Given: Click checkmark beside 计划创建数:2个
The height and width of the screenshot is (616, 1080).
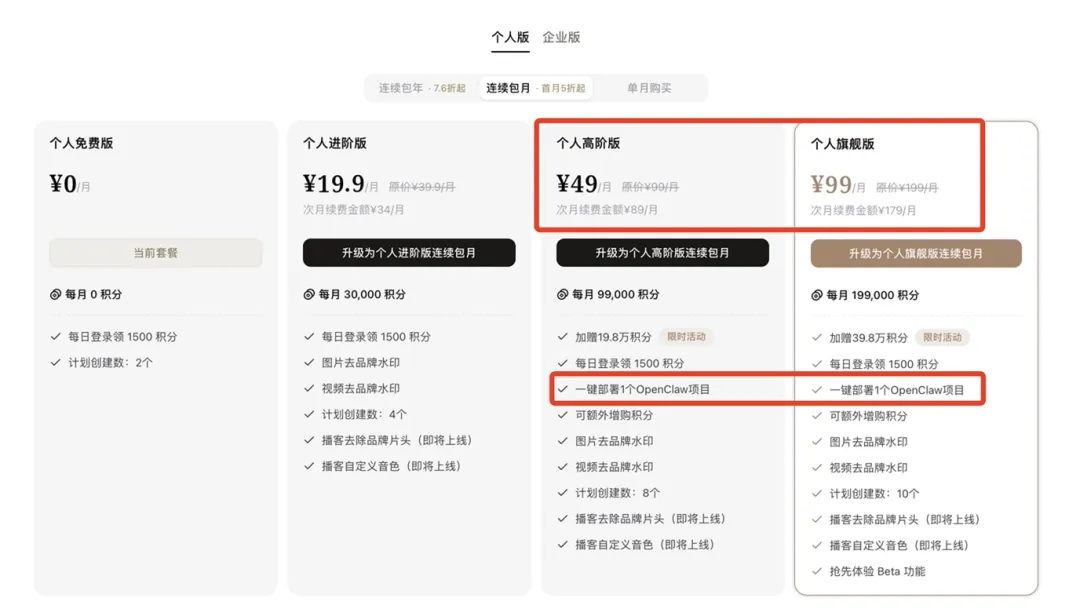Looking at the screenshot, I should click(56, 363).
